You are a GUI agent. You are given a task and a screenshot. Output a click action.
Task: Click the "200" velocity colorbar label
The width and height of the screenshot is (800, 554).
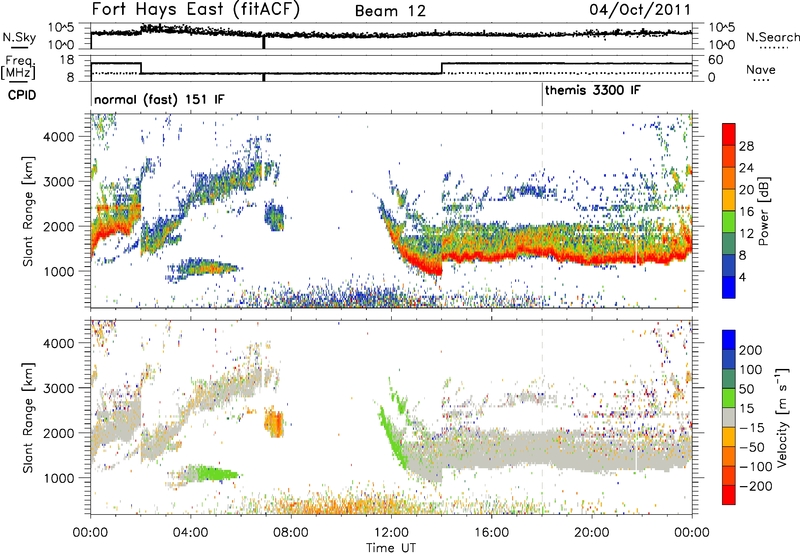(751, 350)
